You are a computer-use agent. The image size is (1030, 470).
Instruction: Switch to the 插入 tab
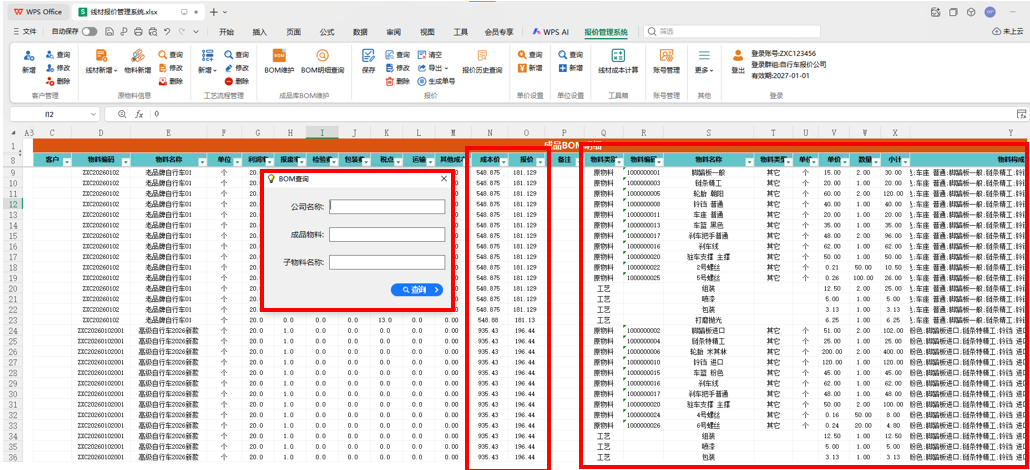(260, 32)
